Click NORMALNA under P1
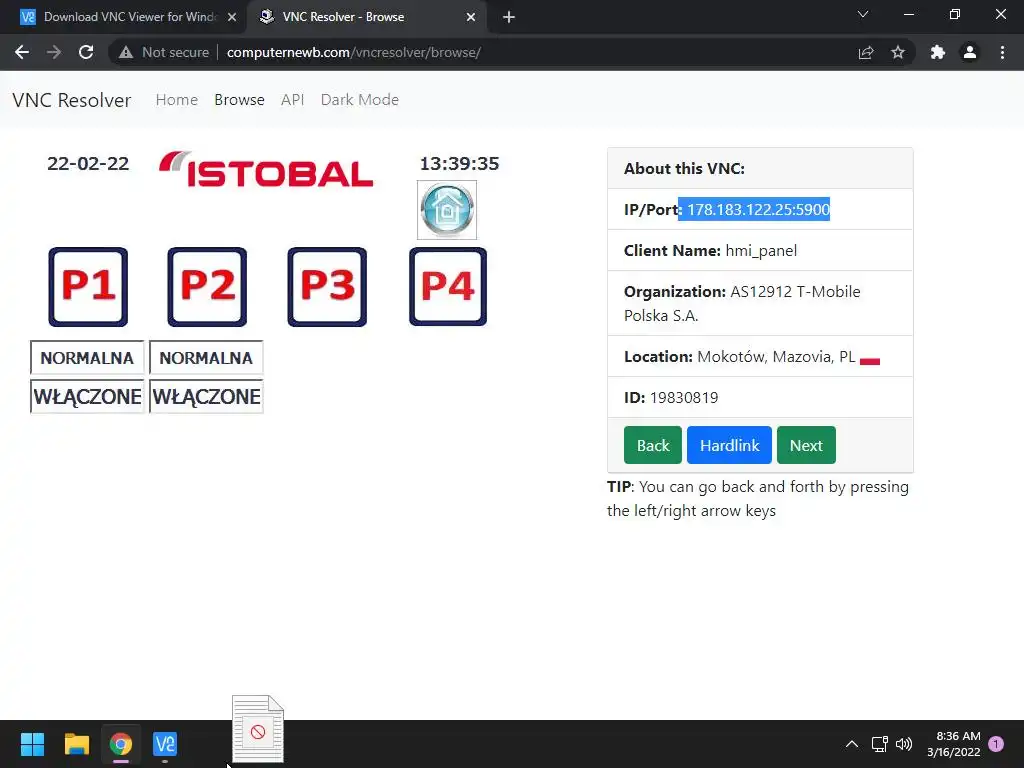Screen dimensions: 1024x768 coord(87,358)
